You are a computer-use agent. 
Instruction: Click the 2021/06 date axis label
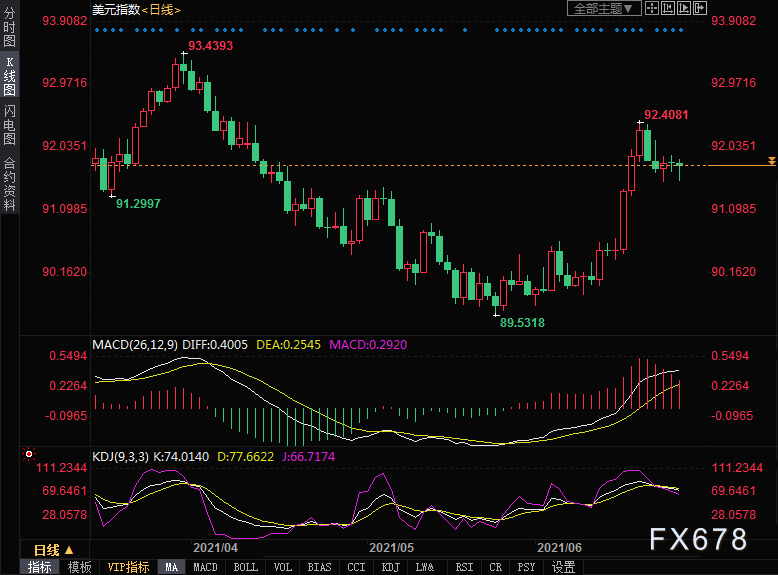pyautogui.click(x=559, y=548)
